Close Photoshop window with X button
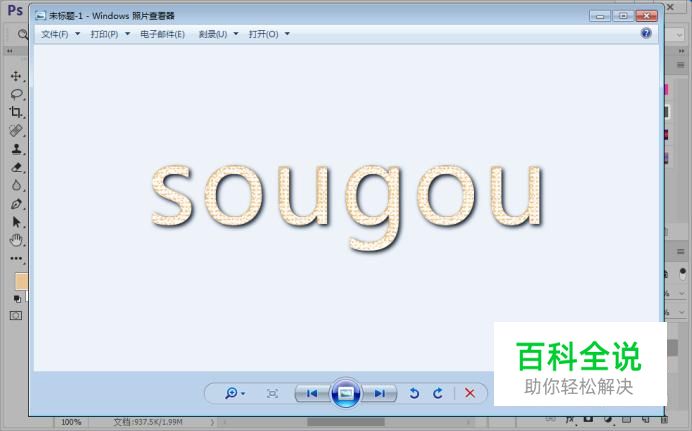Viewport: 692px width, 431px height. [670, 7]
